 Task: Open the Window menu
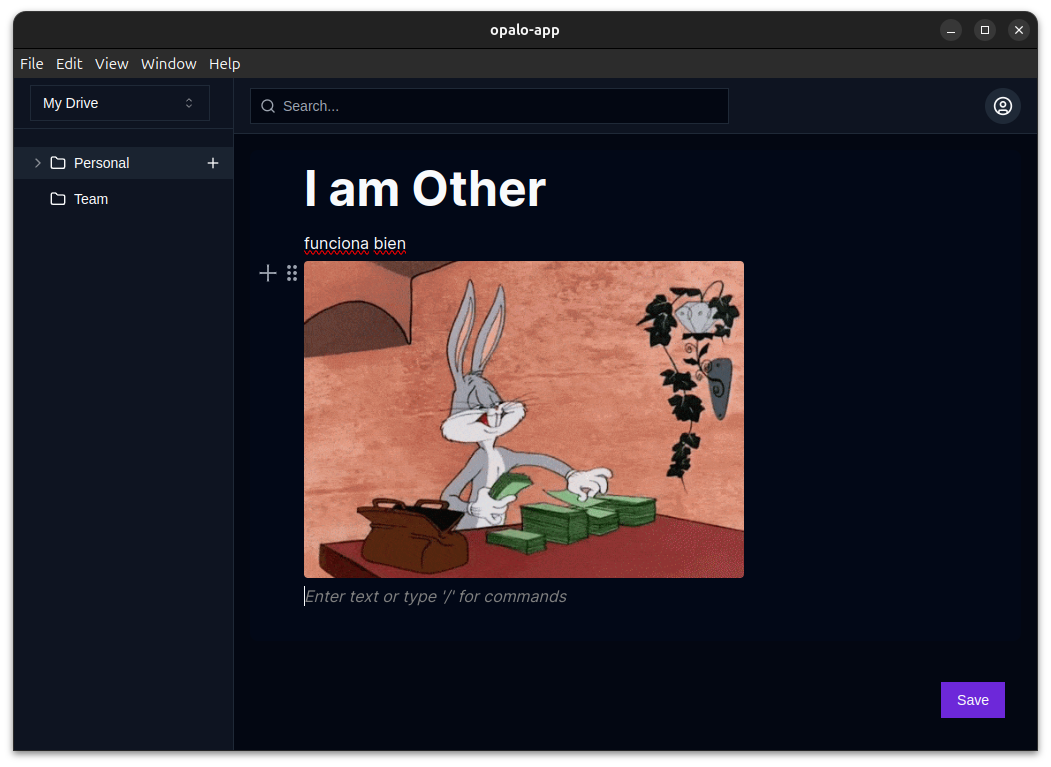(x=168, y=64)
